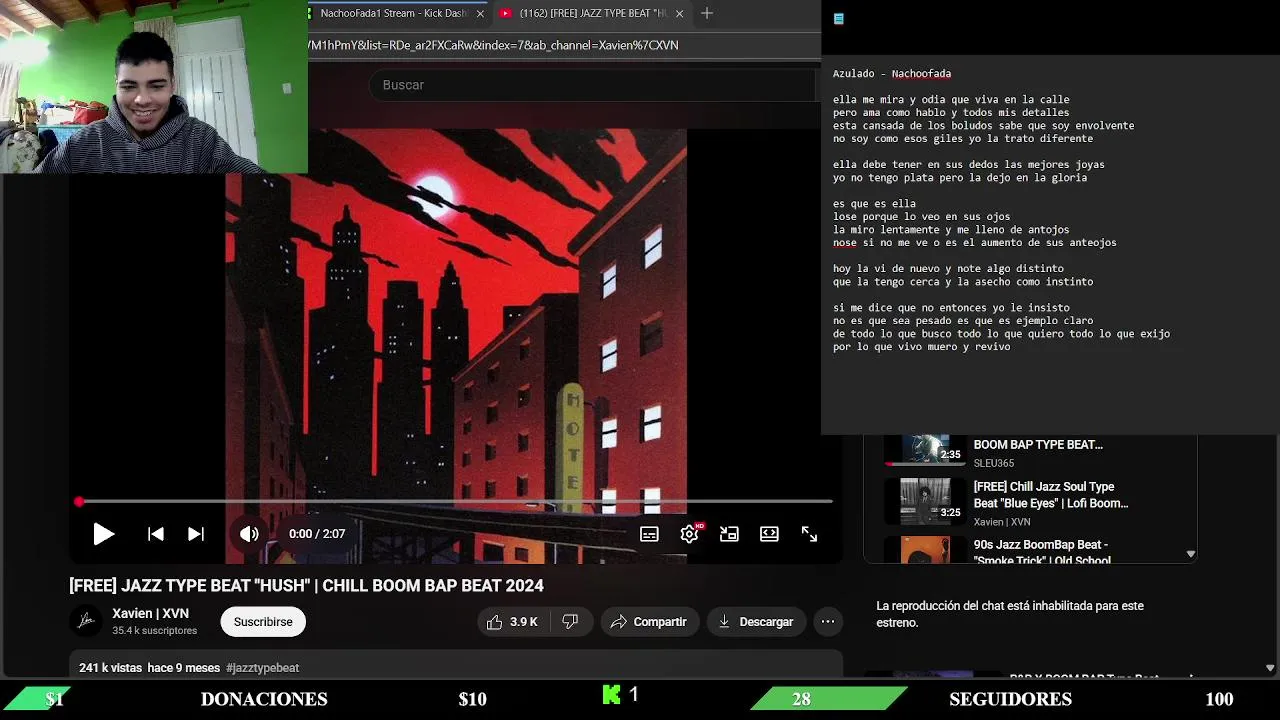Play the JAZZ TYPE BEAT video
Screen dimensions: 1280x720
click(x=103, y=534)
